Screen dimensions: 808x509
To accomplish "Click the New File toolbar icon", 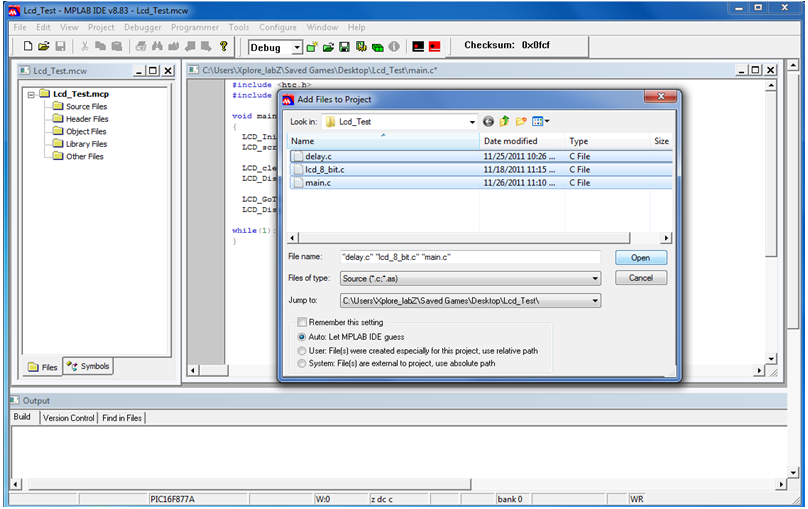I will [x=28, y=46].
